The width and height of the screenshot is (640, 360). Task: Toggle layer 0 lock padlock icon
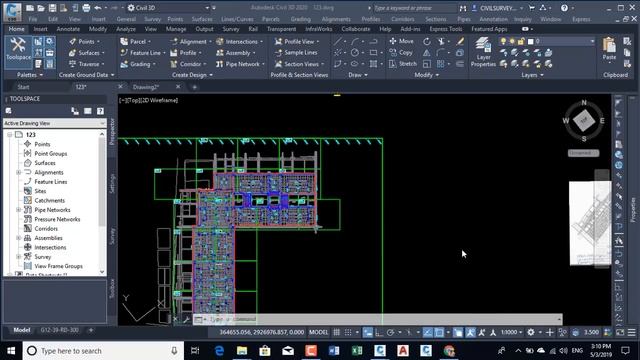(521, 41)
